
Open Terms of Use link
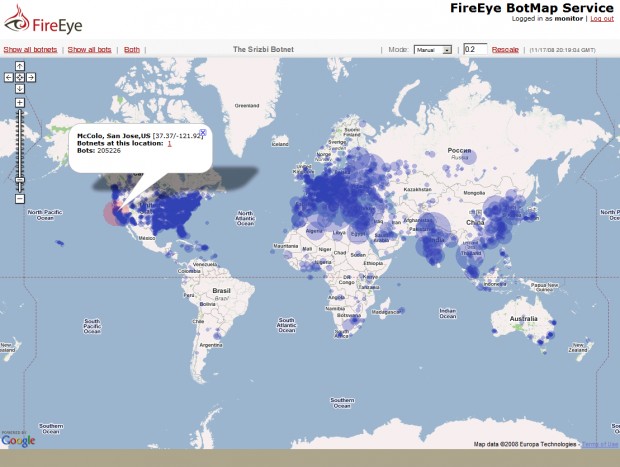[x=599, y=444]
